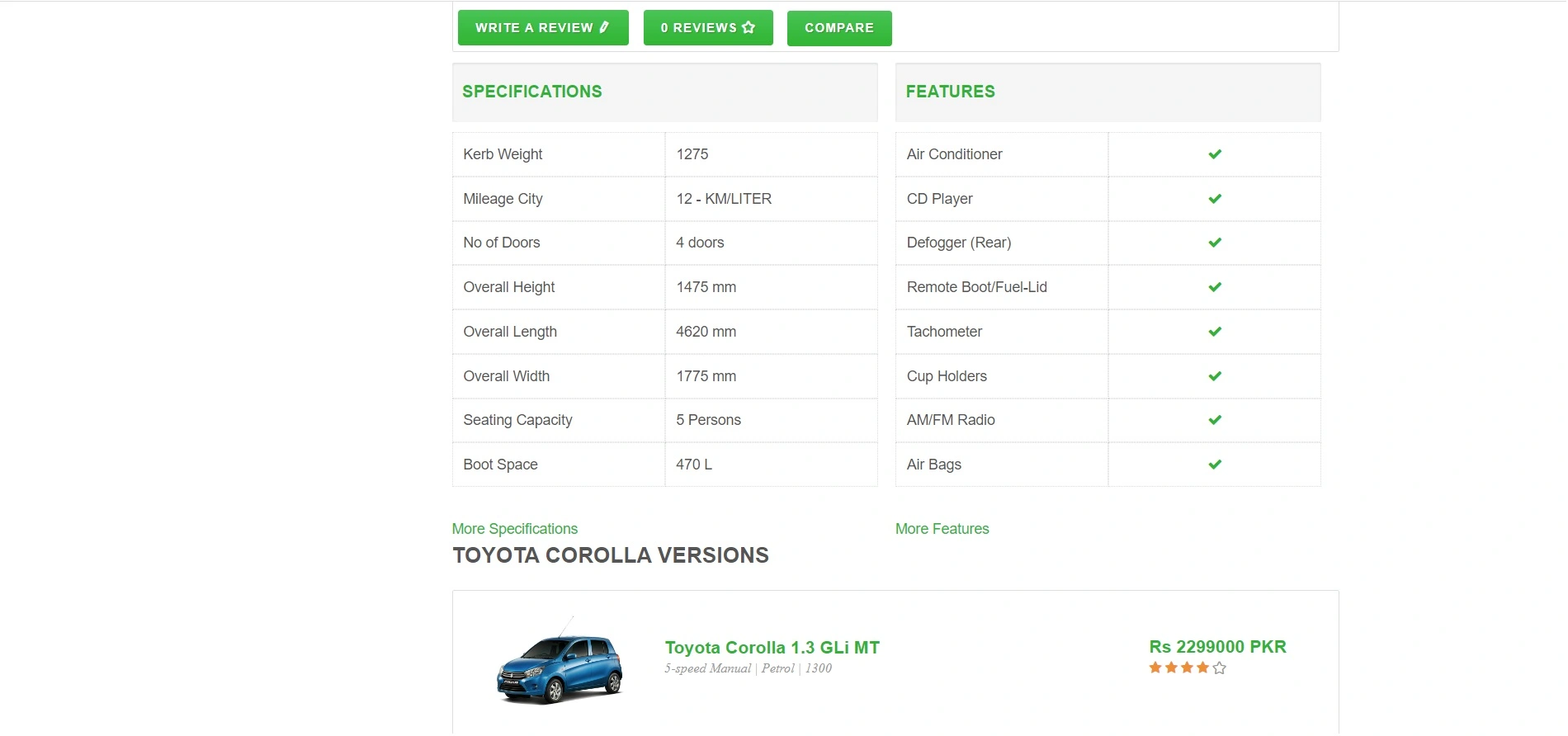Select the Overall Length label
1568x736 pixels.
[x=510, y=332]
